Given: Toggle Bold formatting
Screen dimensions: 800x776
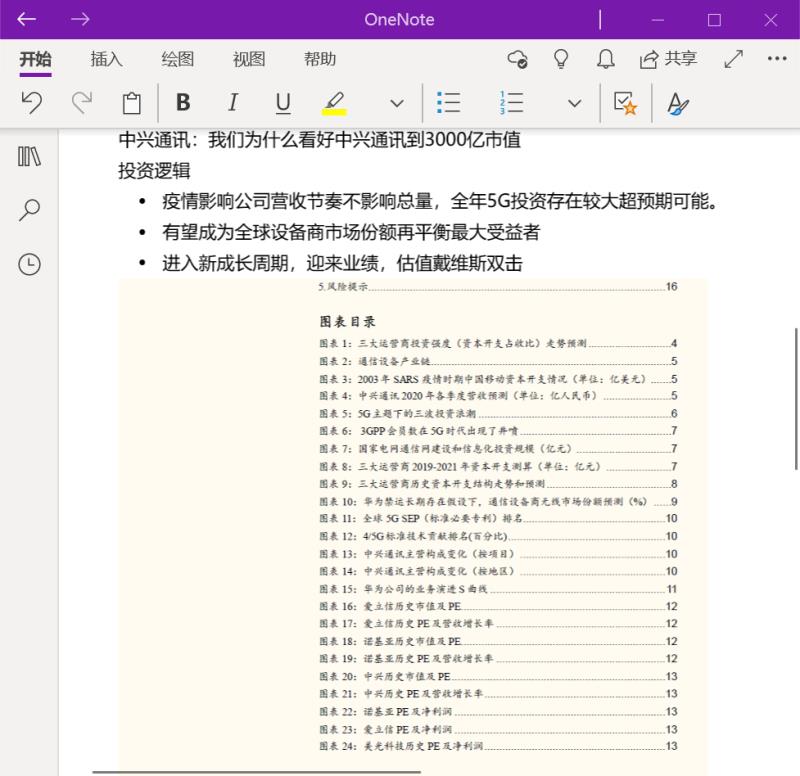Looking at the screenshot, I should pyautogui.click(x=183, y=102).
